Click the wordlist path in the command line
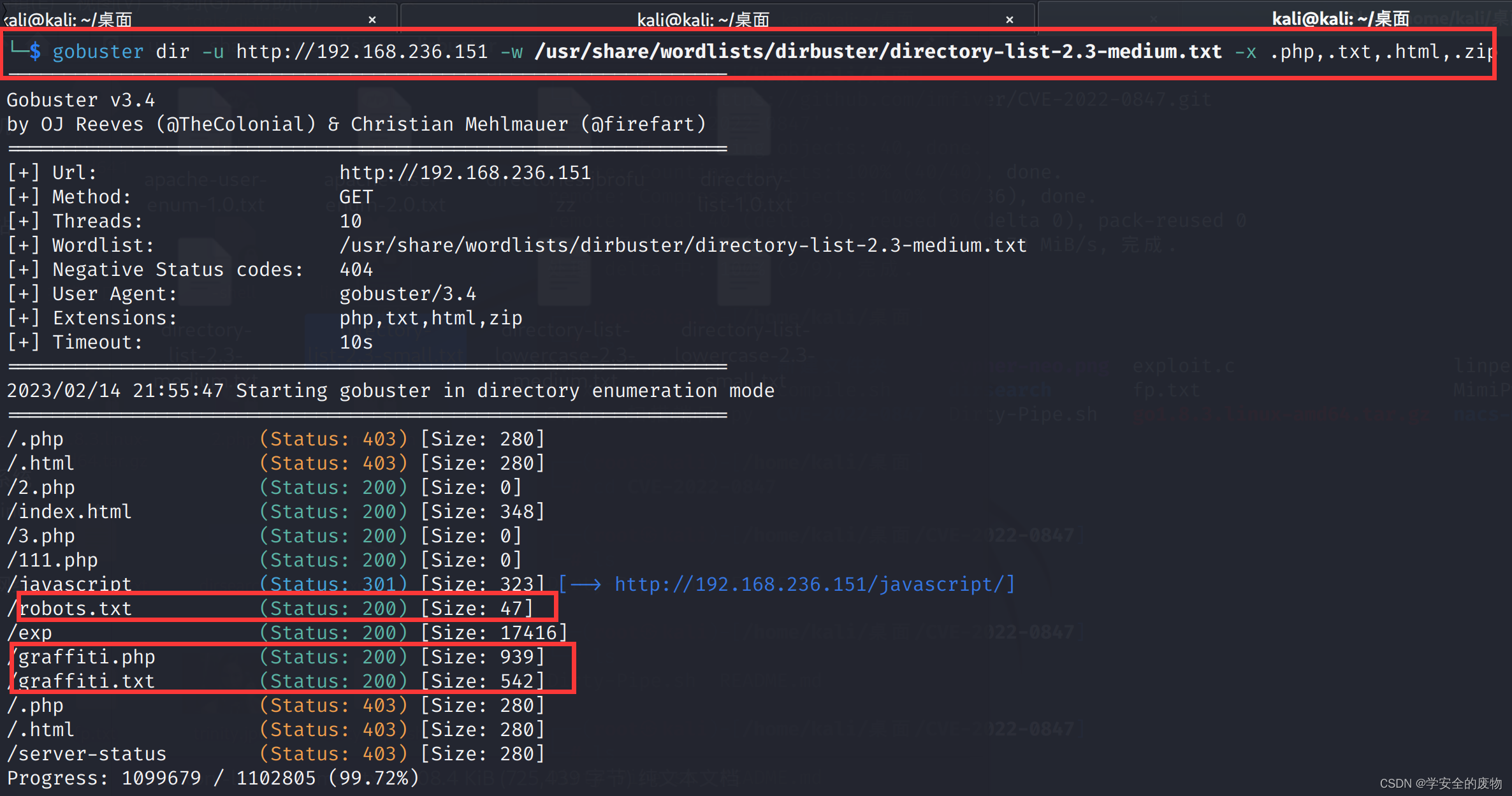The image size is (1512, 796). coord(878,51)
